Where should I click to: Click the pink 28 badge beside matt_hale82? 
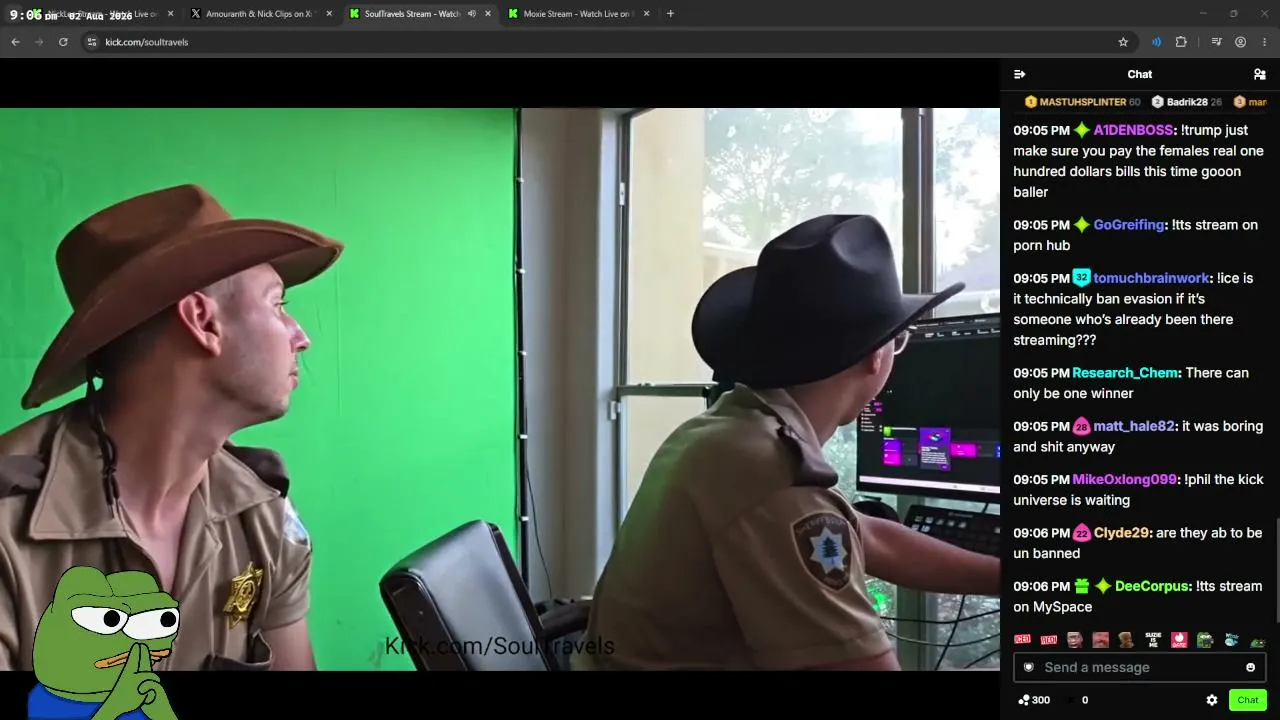coord(1081,426)
